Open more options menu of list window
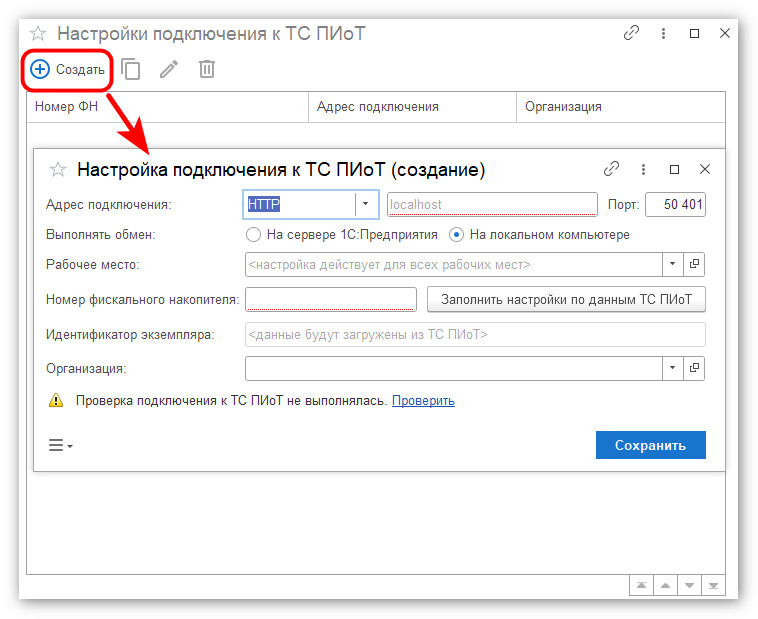758x619 pixels. tap(663, 33)
